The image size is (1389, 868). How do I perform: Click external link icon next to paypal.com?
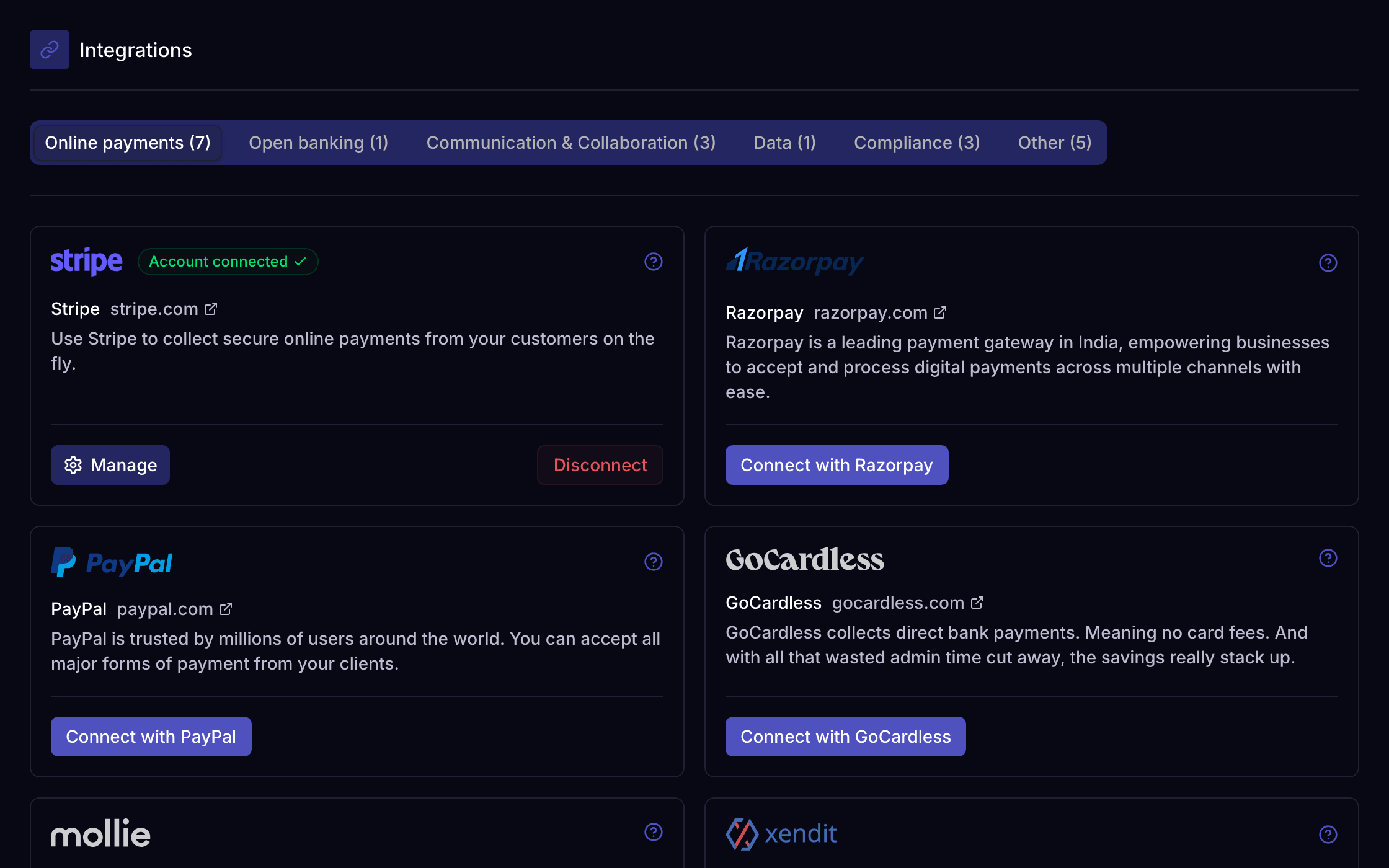226,609
